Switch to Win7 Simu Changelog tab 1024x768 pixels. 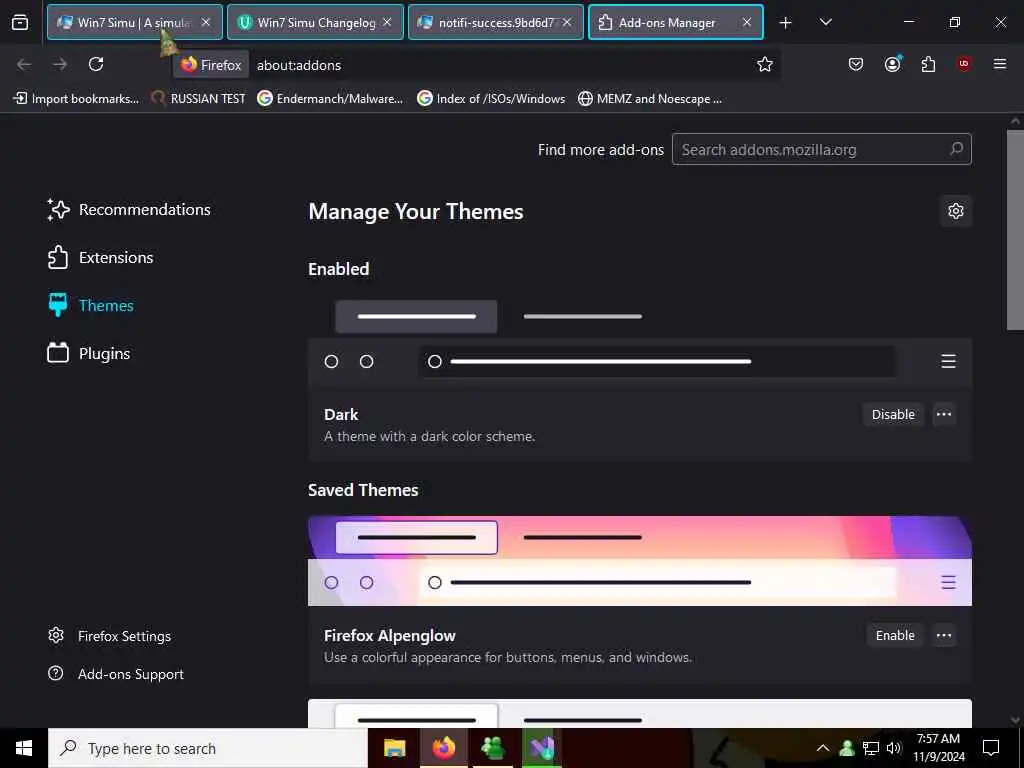pos(315,22)
